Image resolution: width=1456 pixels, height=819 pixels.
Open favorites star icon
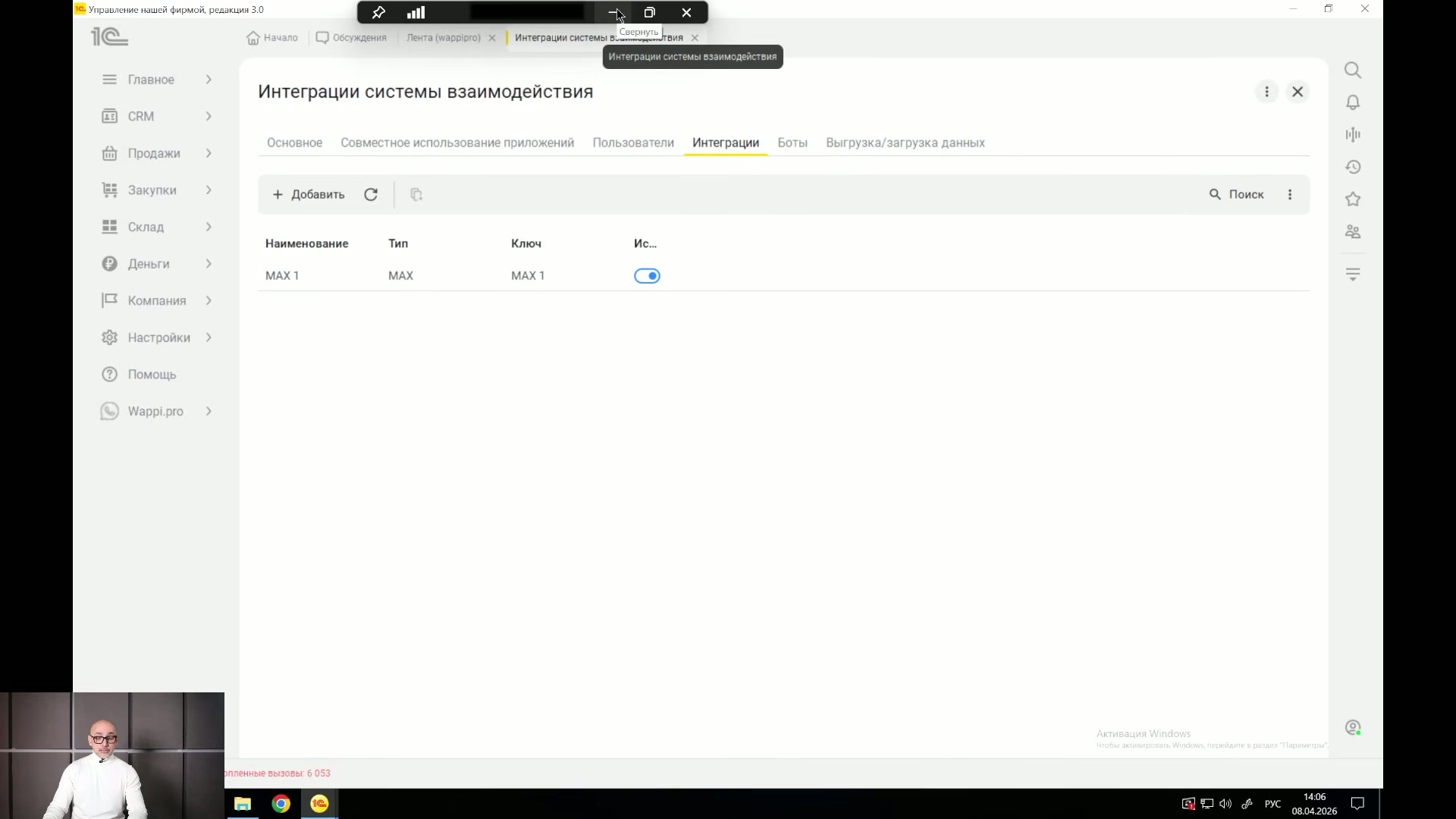point(1352,199)
